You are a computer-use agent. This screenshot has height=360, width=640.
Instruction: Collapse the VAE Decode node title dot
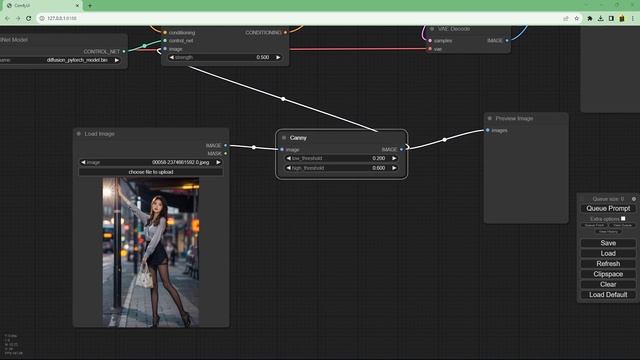click(432, 29)
